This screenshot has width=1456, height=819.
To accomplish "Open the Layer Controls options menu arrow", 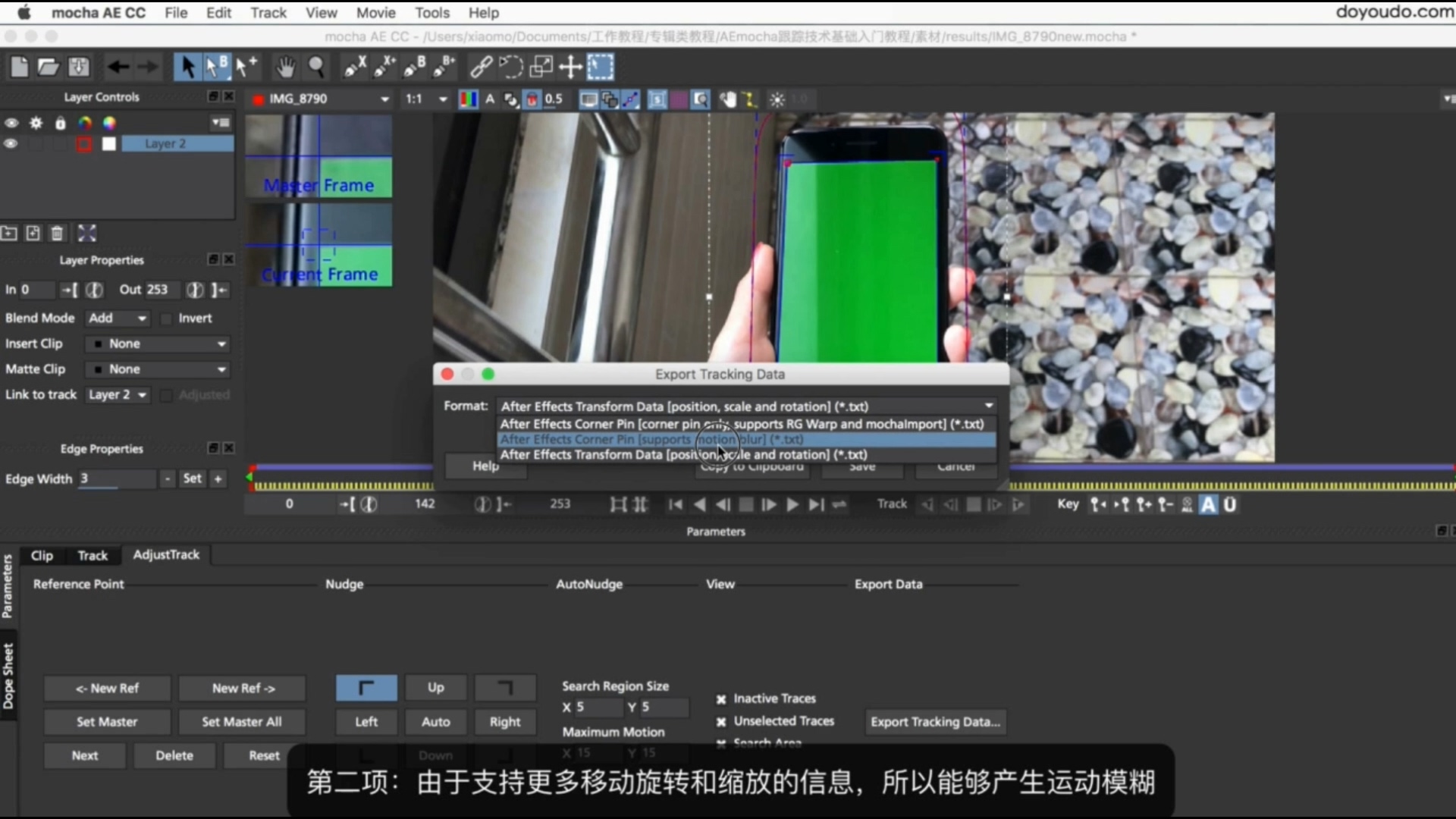I will [x=221, y=122].
